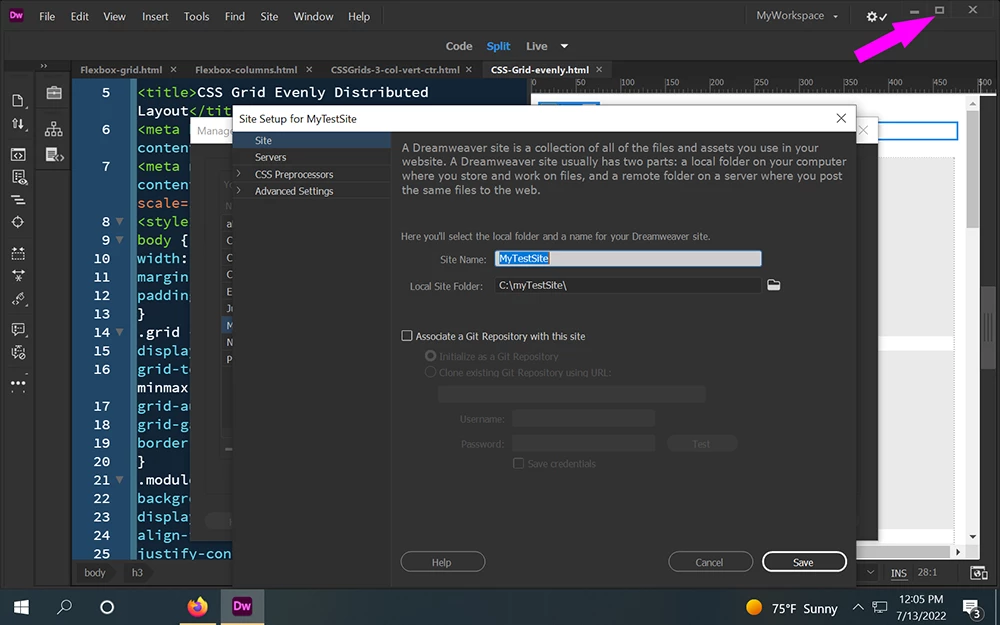
Task: Click Dreamweaver taskbar icon
Action: tap(242, 607)
